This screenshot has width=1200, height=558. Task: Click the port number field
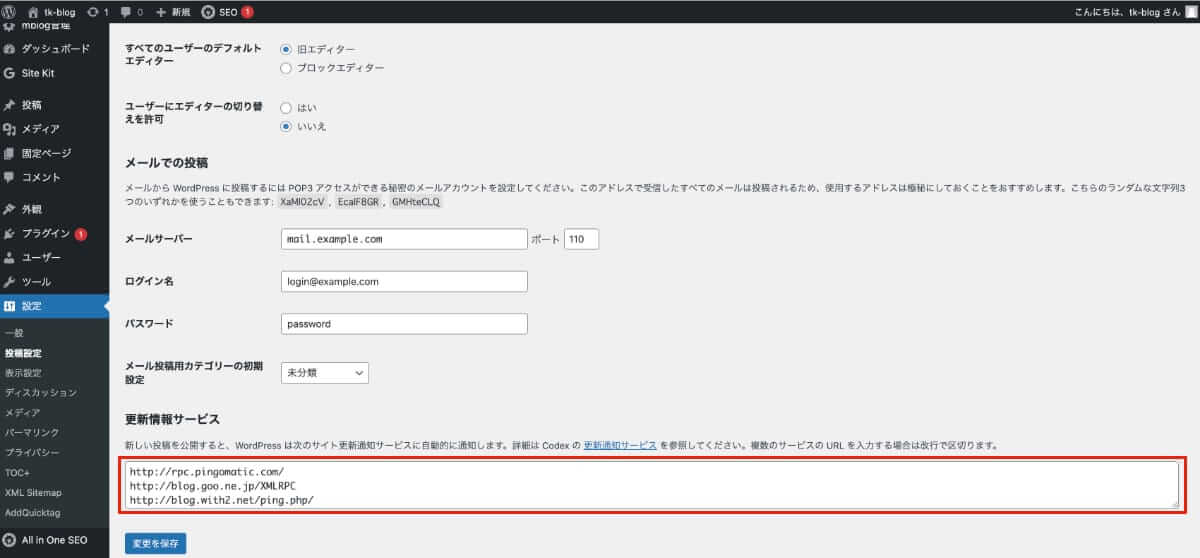point(581,239)
